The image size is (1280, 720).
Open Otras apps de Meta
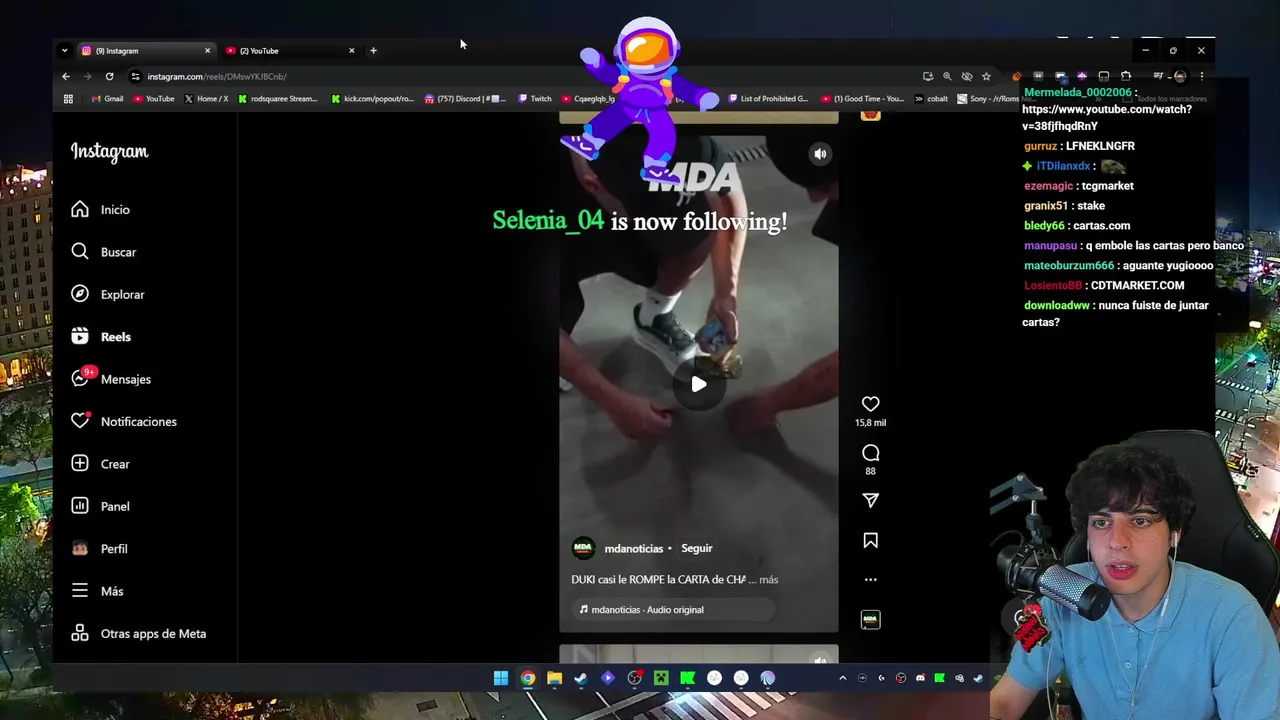click(139, 633)
